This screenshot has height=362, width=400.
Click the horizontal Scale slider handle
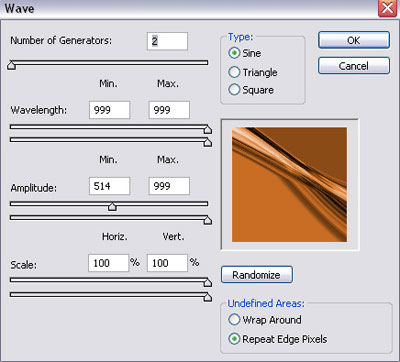pos(208,282)
